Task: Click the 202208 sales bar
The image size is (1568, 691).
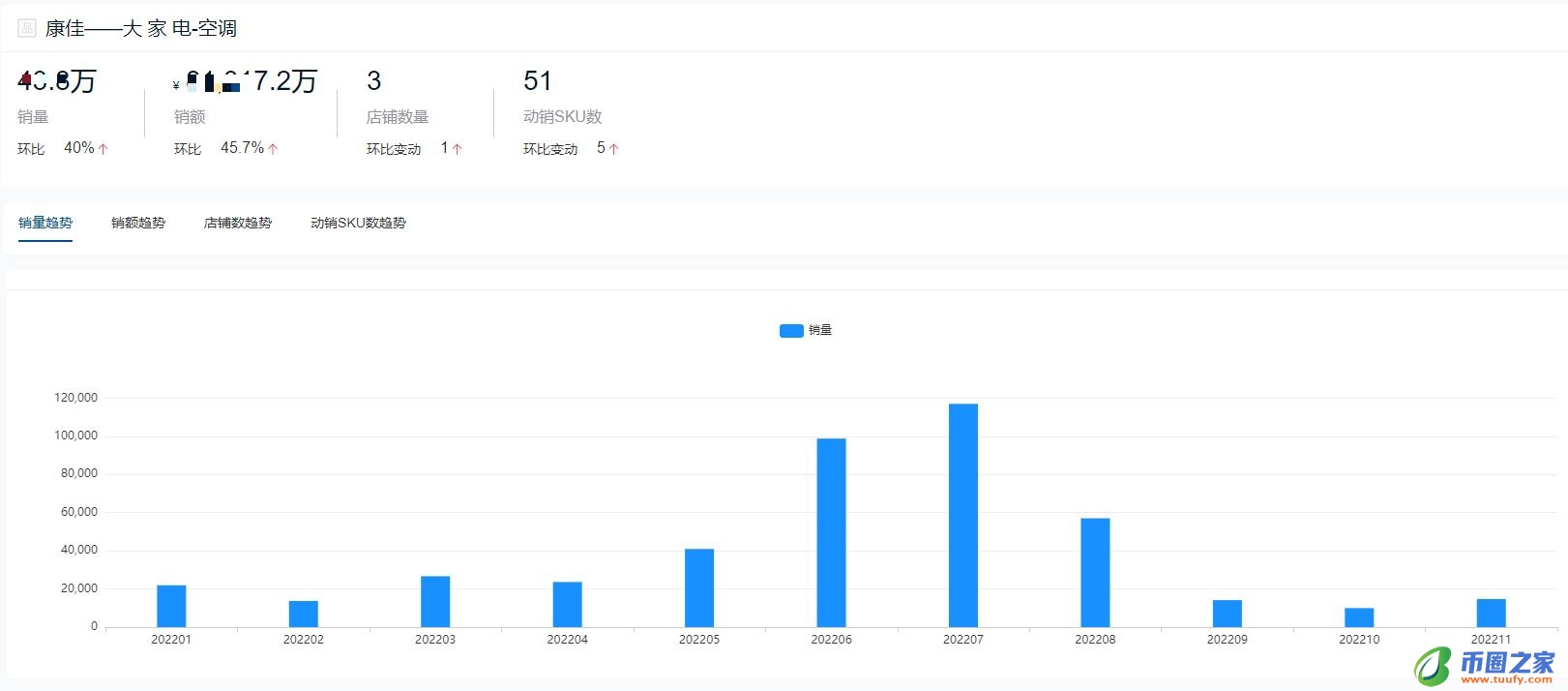Action: [1095, 573]
